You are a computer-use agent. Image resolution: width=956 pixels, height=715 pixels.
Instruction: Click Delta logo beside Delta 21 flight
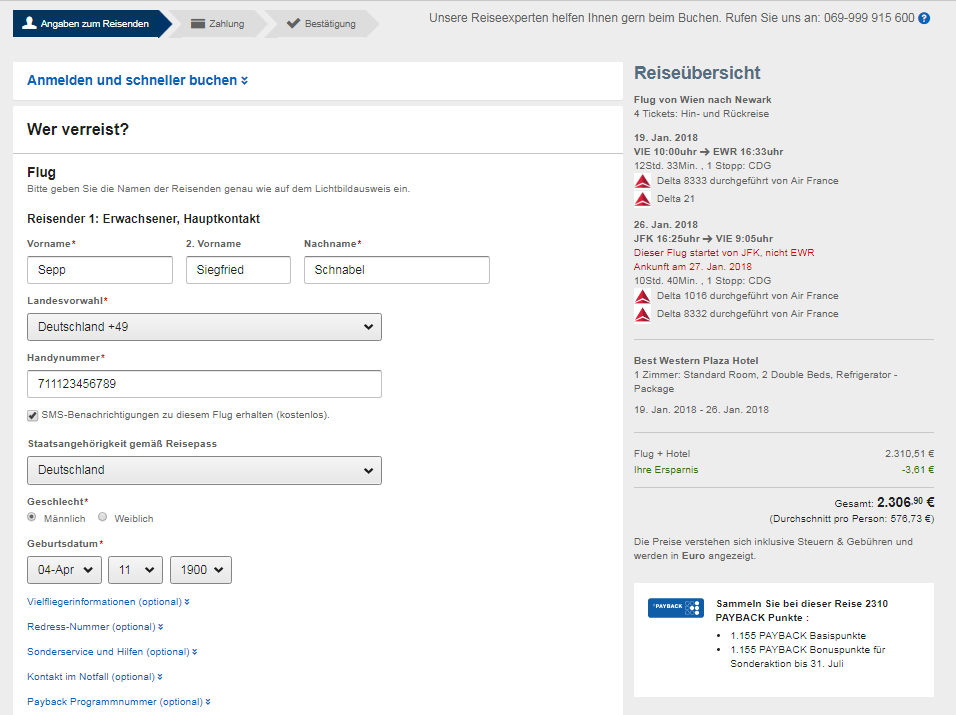click(643, 199)
